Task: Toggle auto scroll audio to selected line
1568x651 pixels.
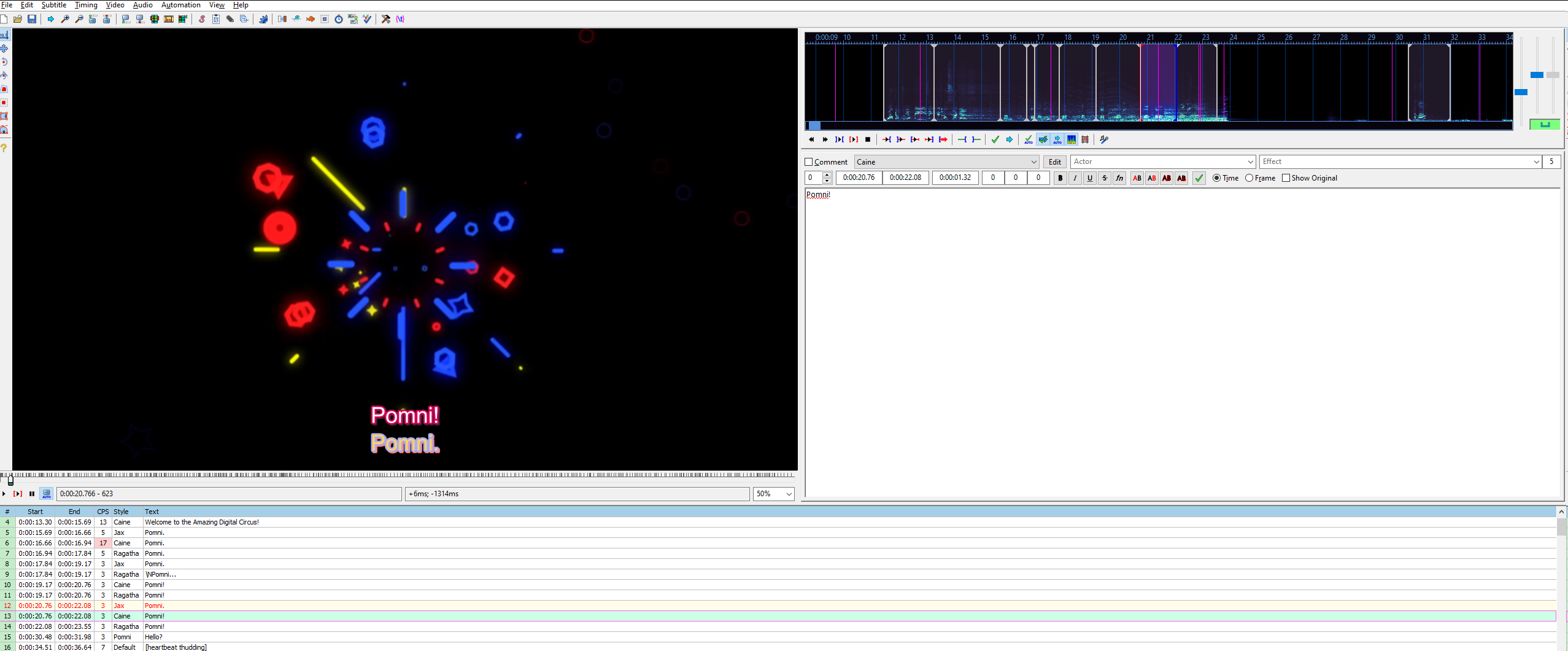Action: [1057, 139]
